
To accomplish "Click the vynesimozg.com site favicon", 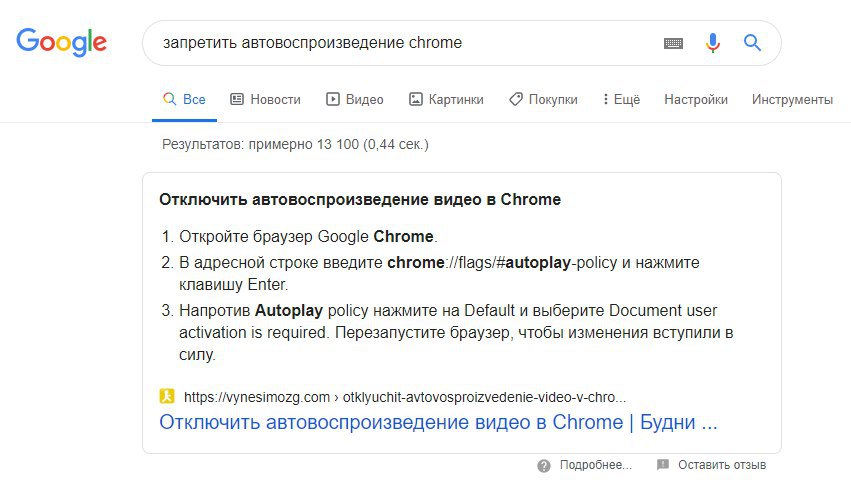I will pos(167,396).
